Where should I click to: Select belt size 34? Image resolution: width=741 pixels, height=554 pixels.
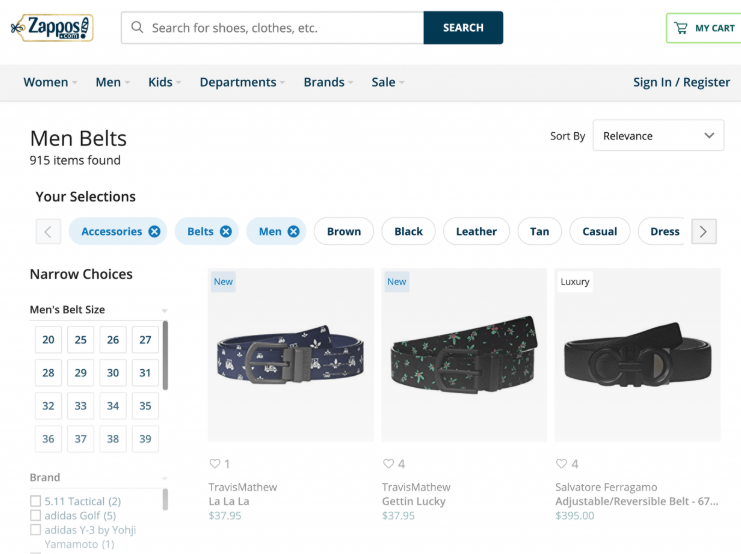113,406
